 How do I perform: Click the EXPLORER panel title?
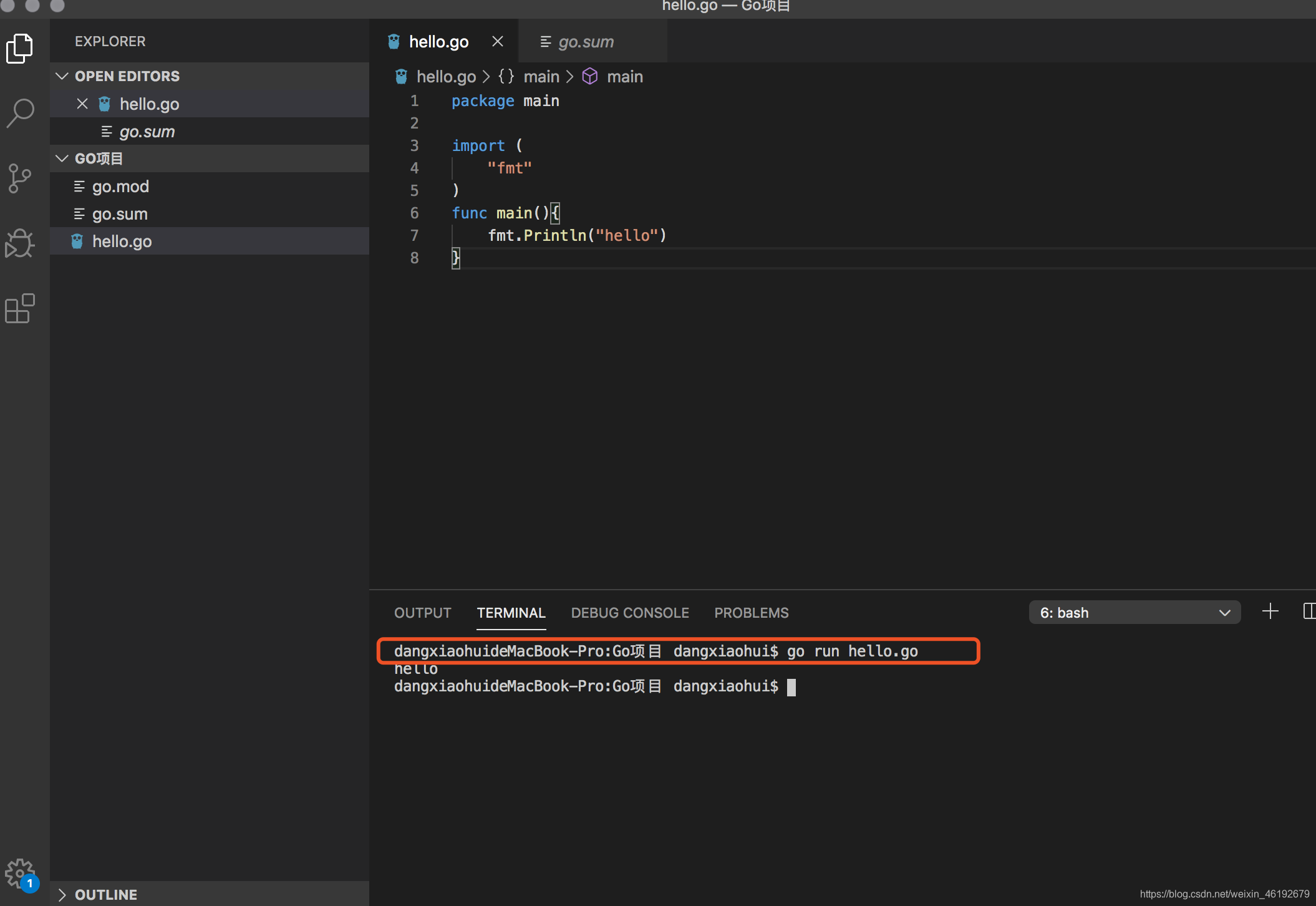pos(110,41)
